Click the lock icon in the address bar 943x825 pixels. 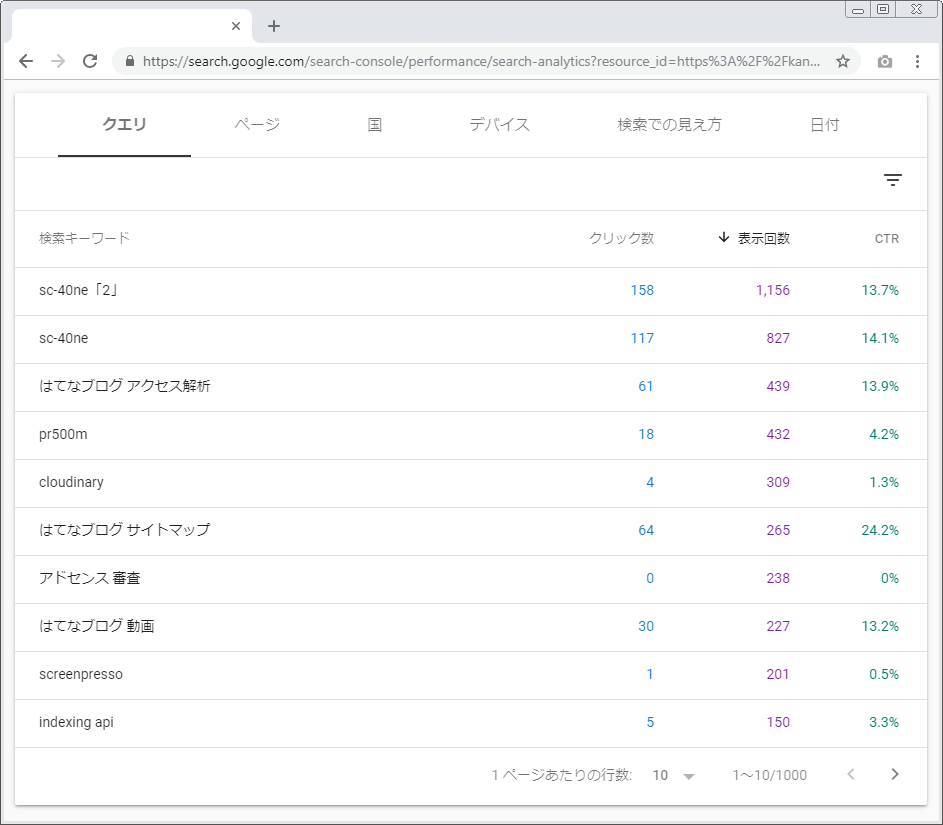[129, 61]
